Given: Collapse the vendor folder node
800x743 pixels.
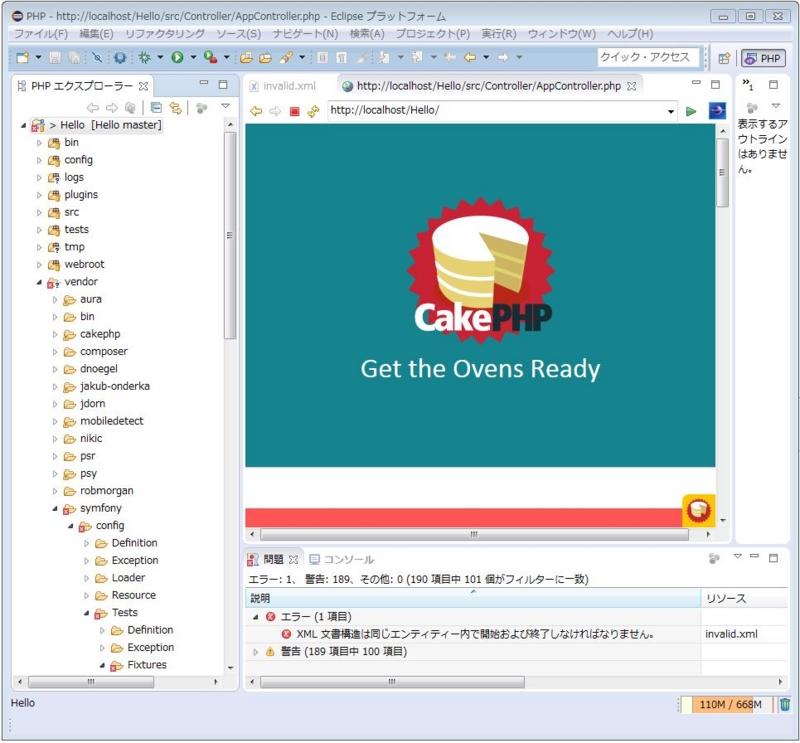Looking at the screenshot, I should tap(39, 282).
